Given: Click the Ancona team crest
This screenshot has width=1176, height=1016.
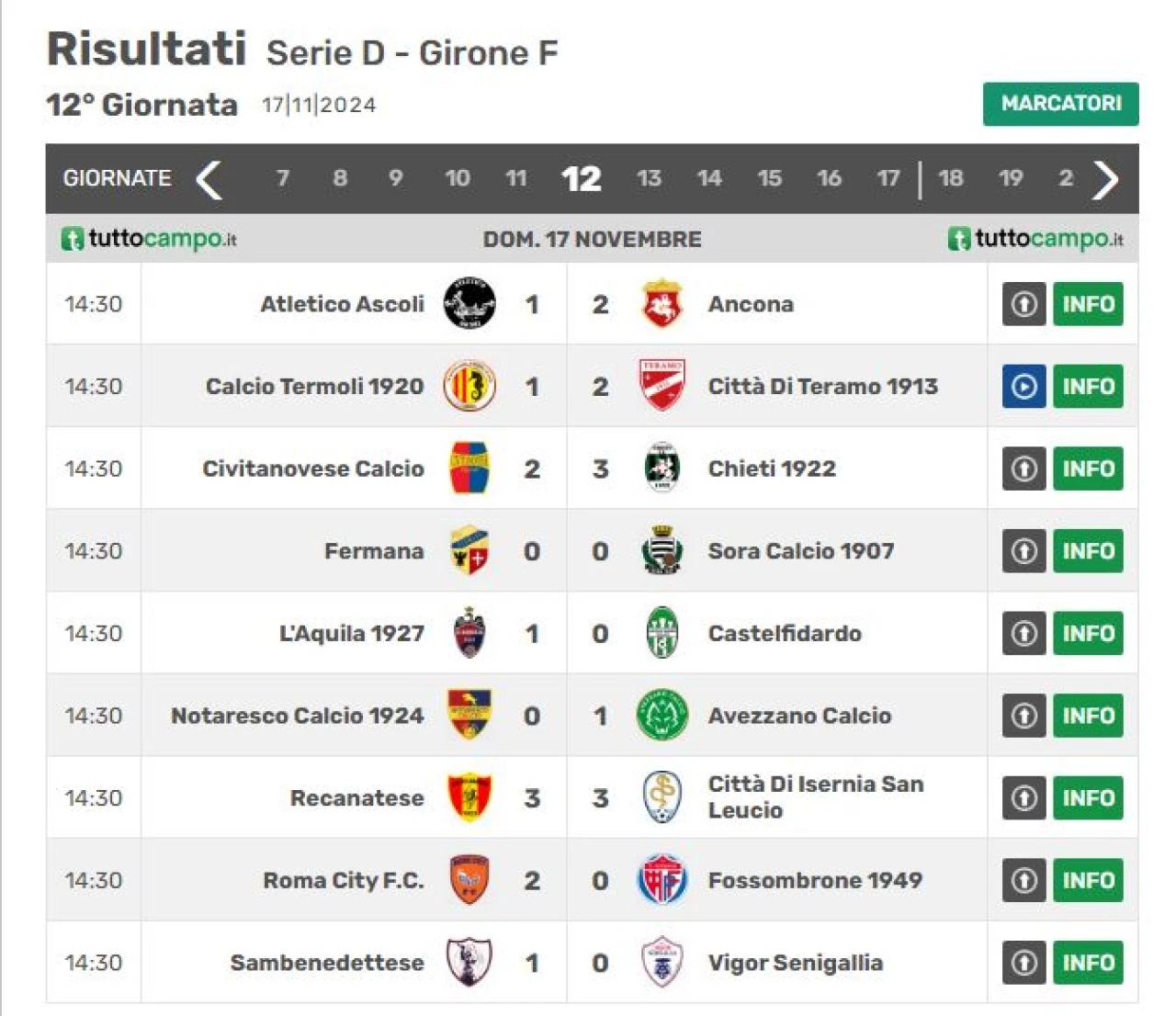Looking at the screenshot, I should (661, 304).
